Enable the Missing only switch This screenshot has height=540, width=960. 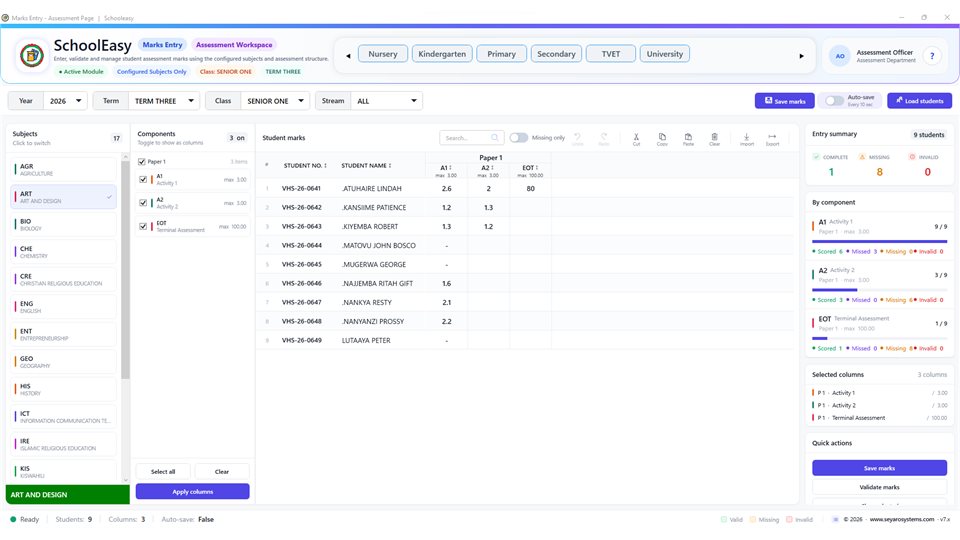click(519, 138)
